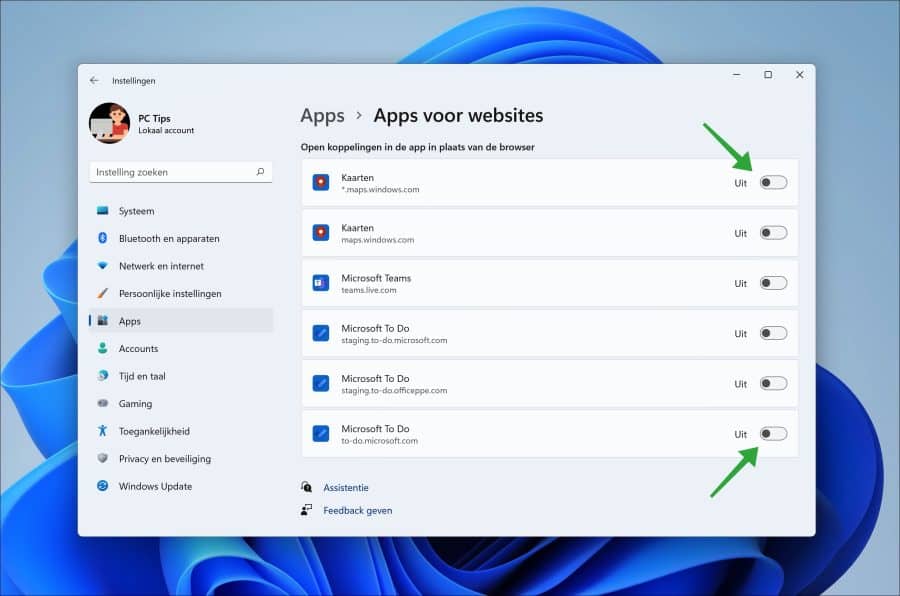900x596 pixels.
Task: Switch on staging.to-do.officeppe.com toggle
Action: (773, 384)
